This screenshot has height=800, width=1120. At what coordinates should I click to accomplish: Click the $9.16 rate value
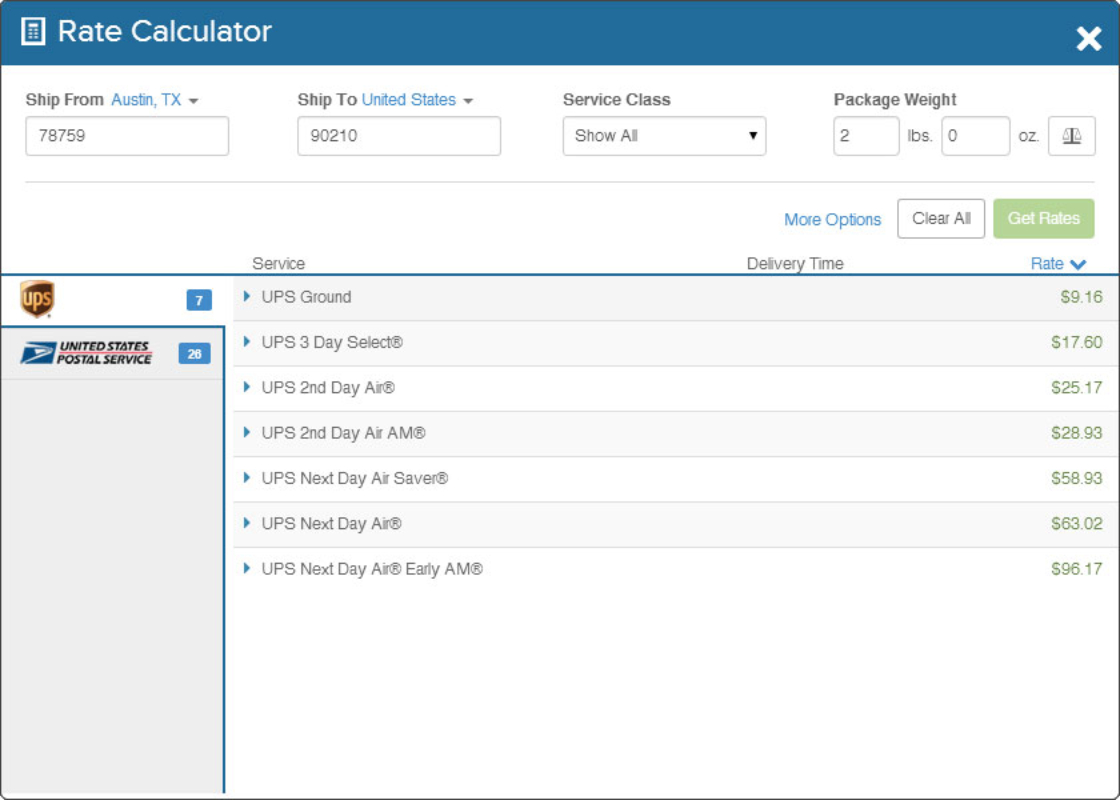point(1081,297)
